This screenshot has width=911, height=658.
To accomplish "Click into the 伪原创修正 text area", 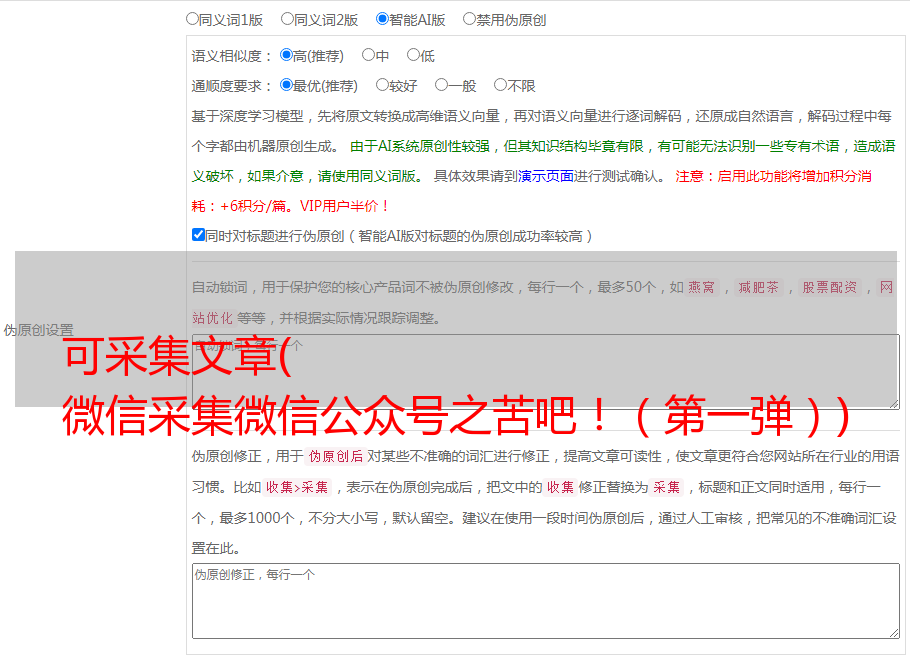I will click(x=546, y=601).
